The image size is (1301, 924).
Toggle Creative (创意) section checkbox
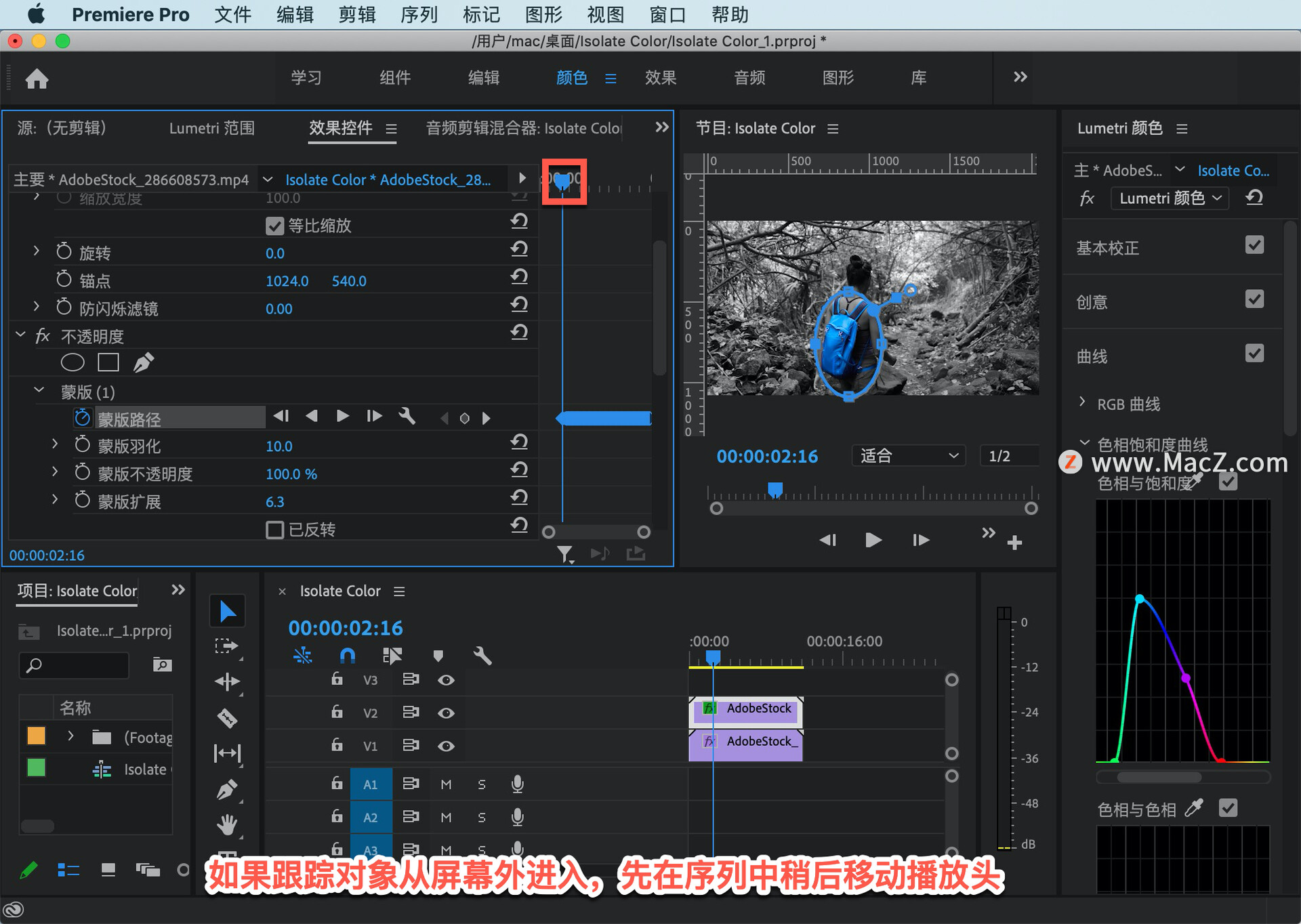click(x=1255, y=299)
